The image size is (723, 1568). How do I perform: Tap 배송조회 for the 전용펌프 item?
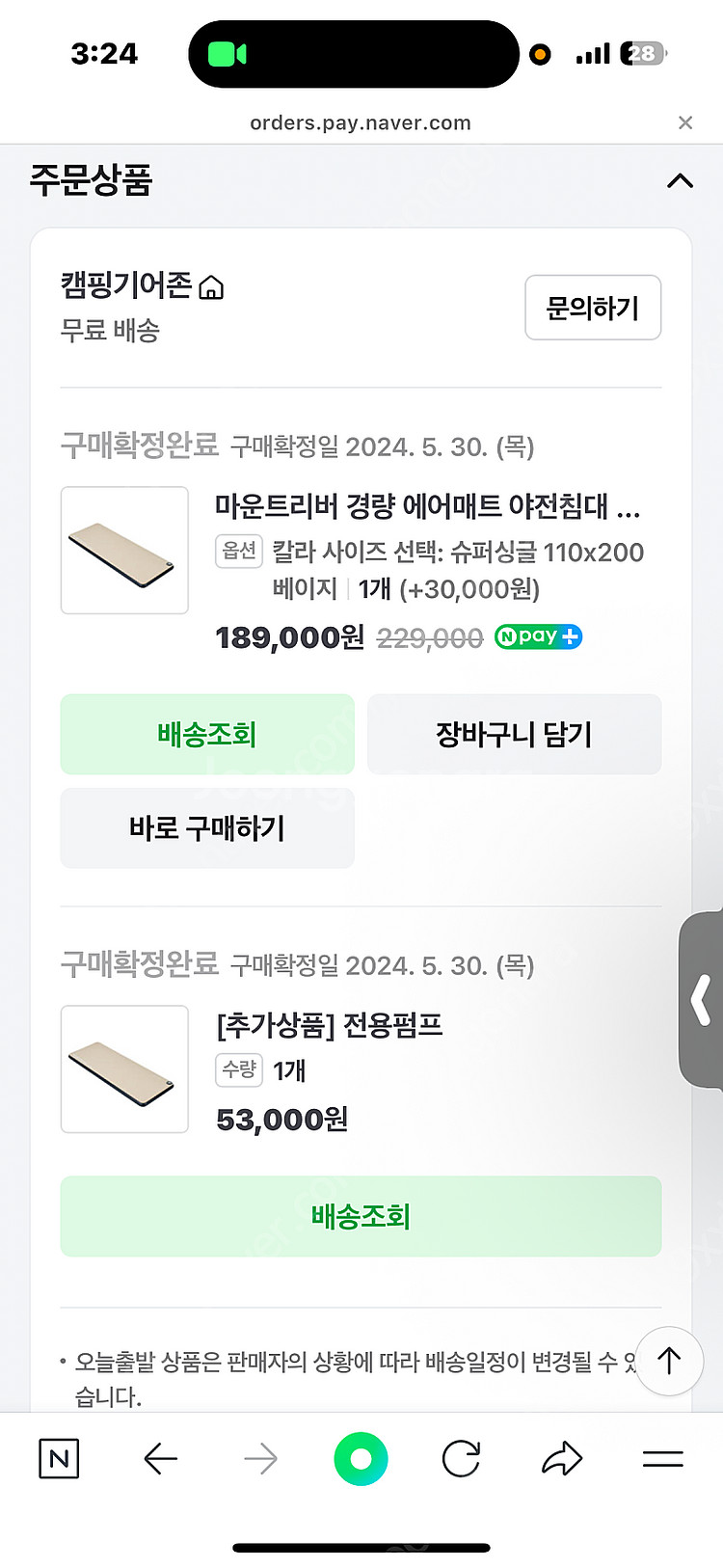click(x=361, y=1216)
